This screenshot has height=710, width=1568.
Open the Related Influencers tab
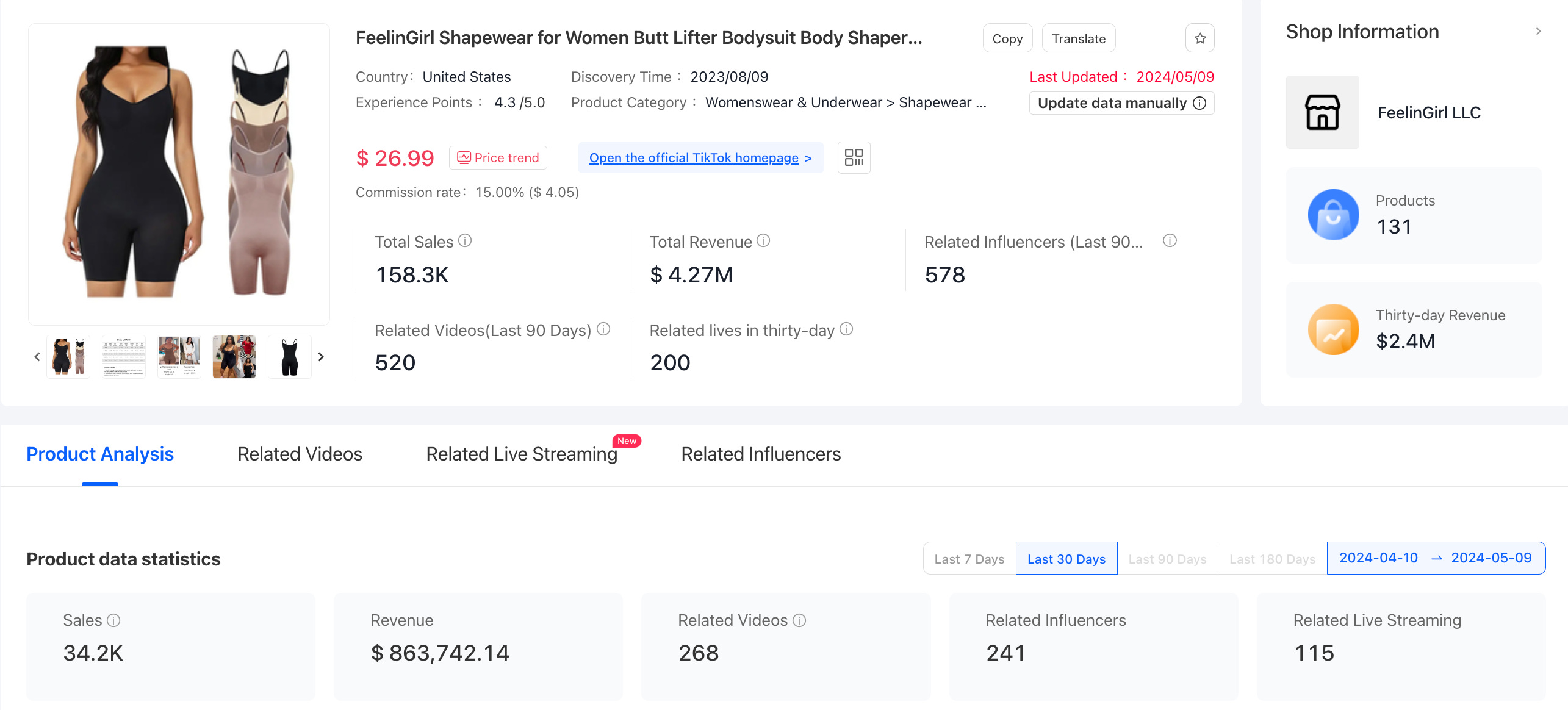point(761,454)
